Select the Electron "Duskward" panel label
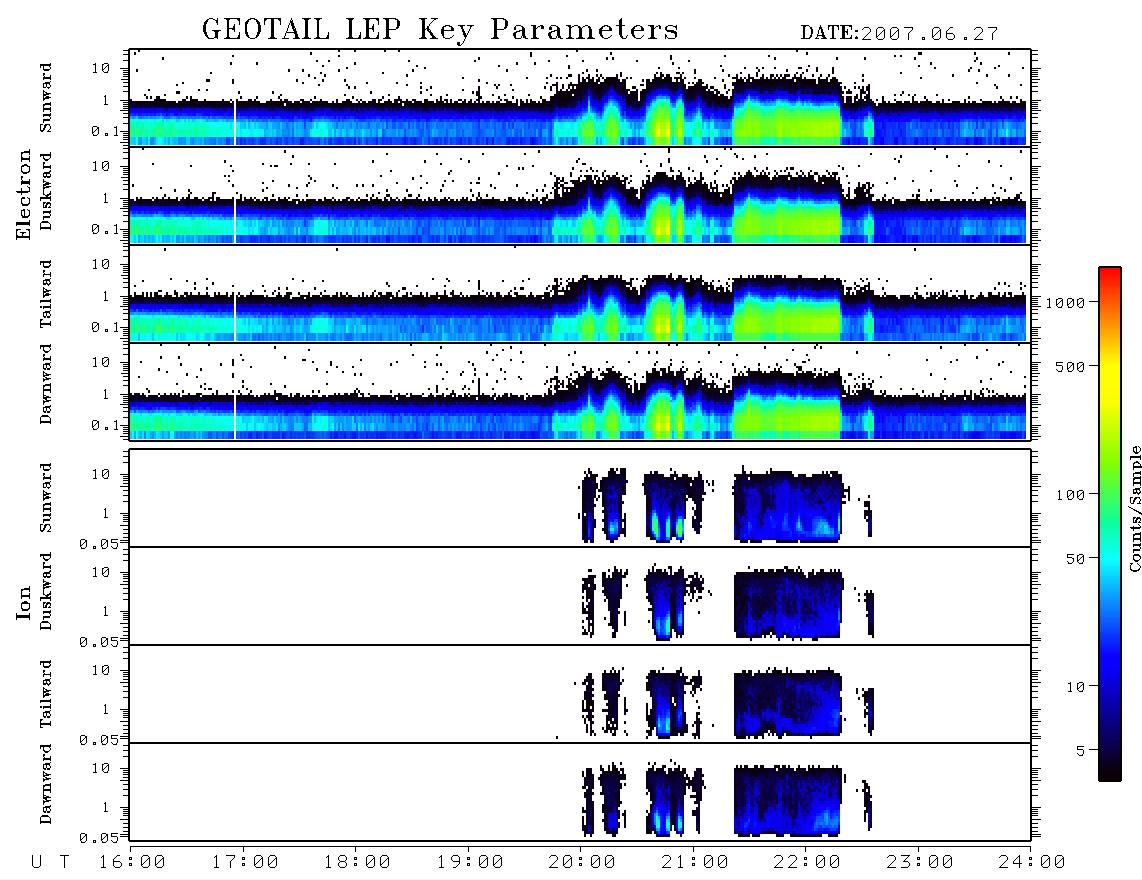The image size is (1142, 880). 46,191
